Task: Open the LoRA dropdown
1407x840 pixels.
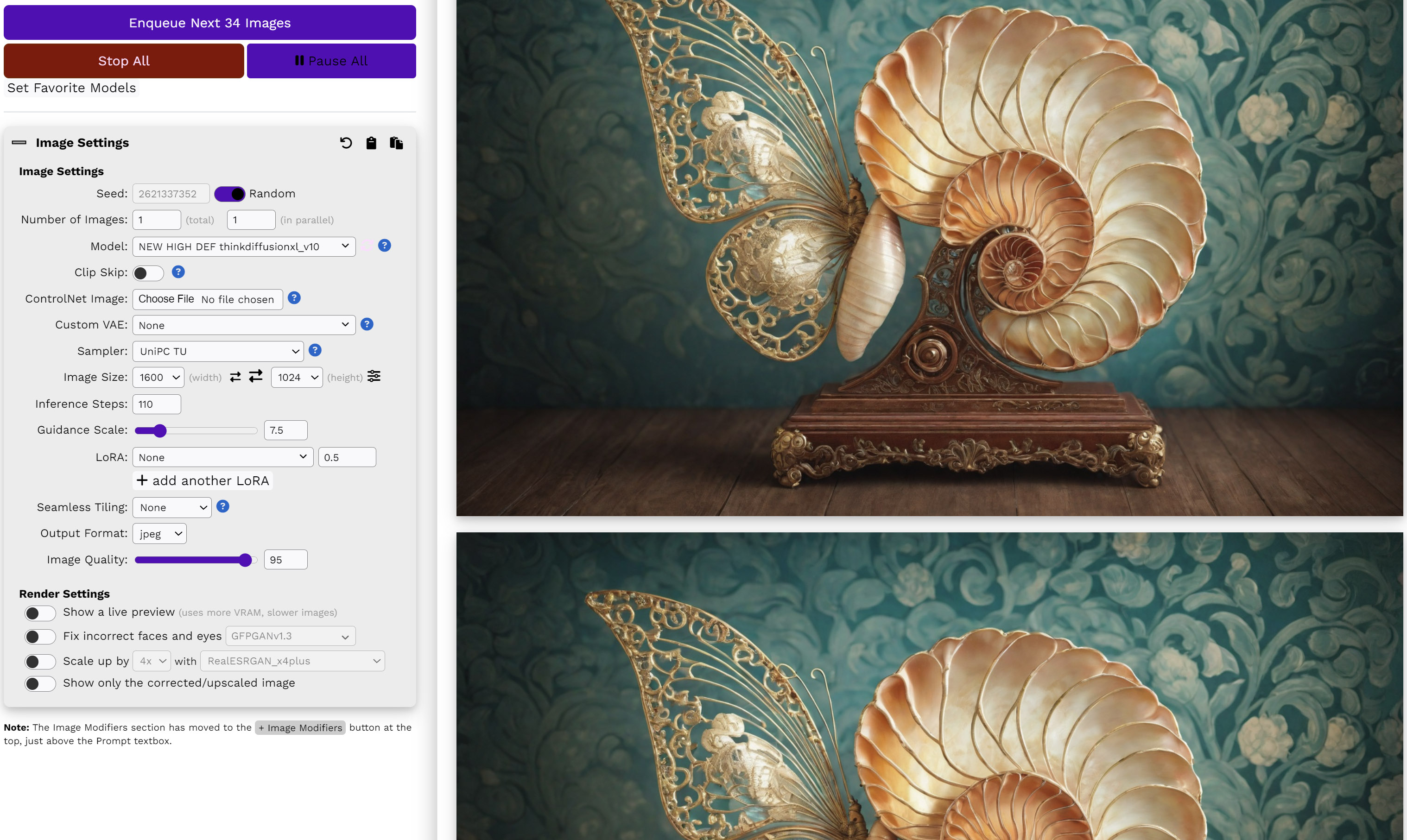Action: 223,457
